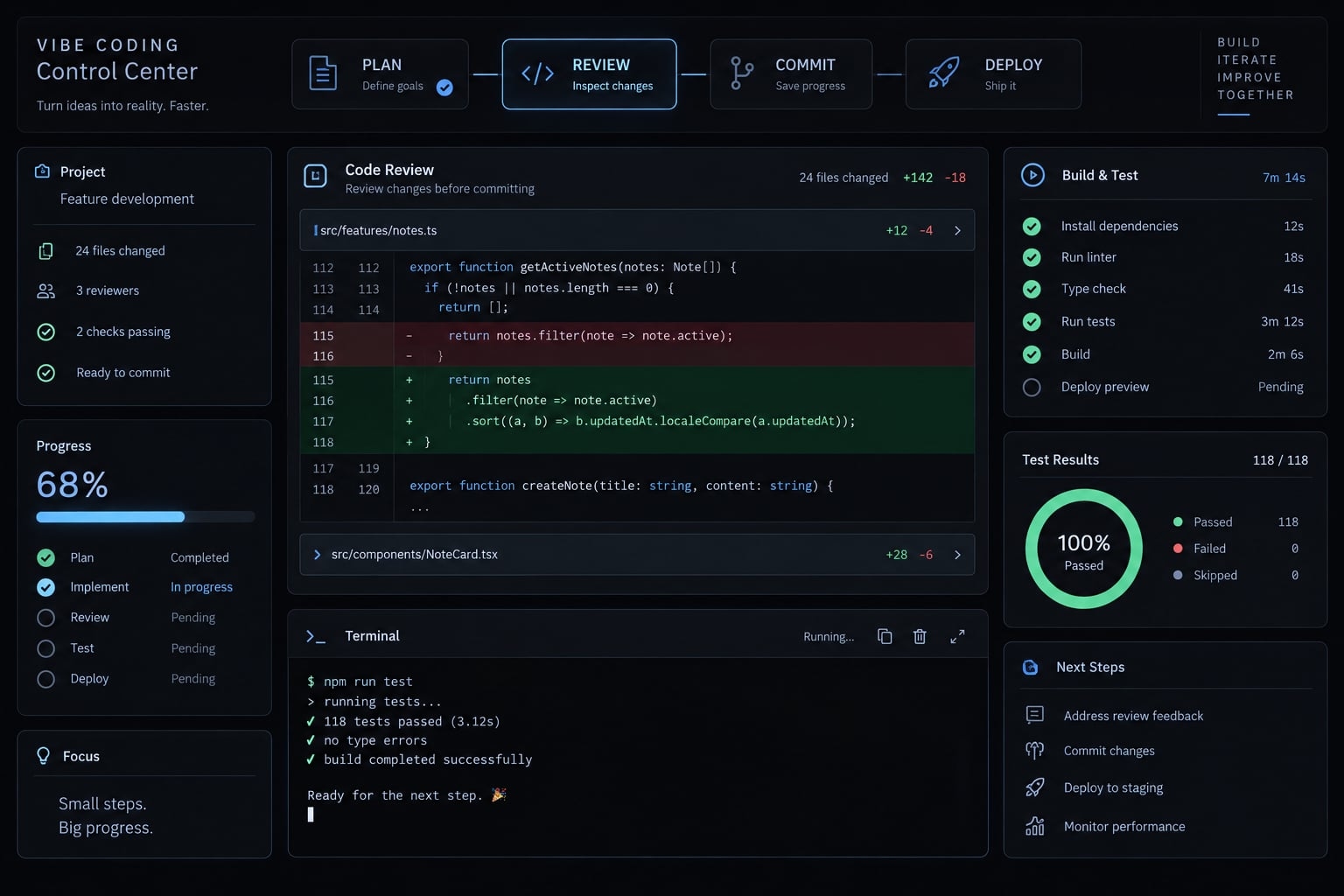
Task: Switch to the COMMIT step
Action: click(x=791, y=74)
